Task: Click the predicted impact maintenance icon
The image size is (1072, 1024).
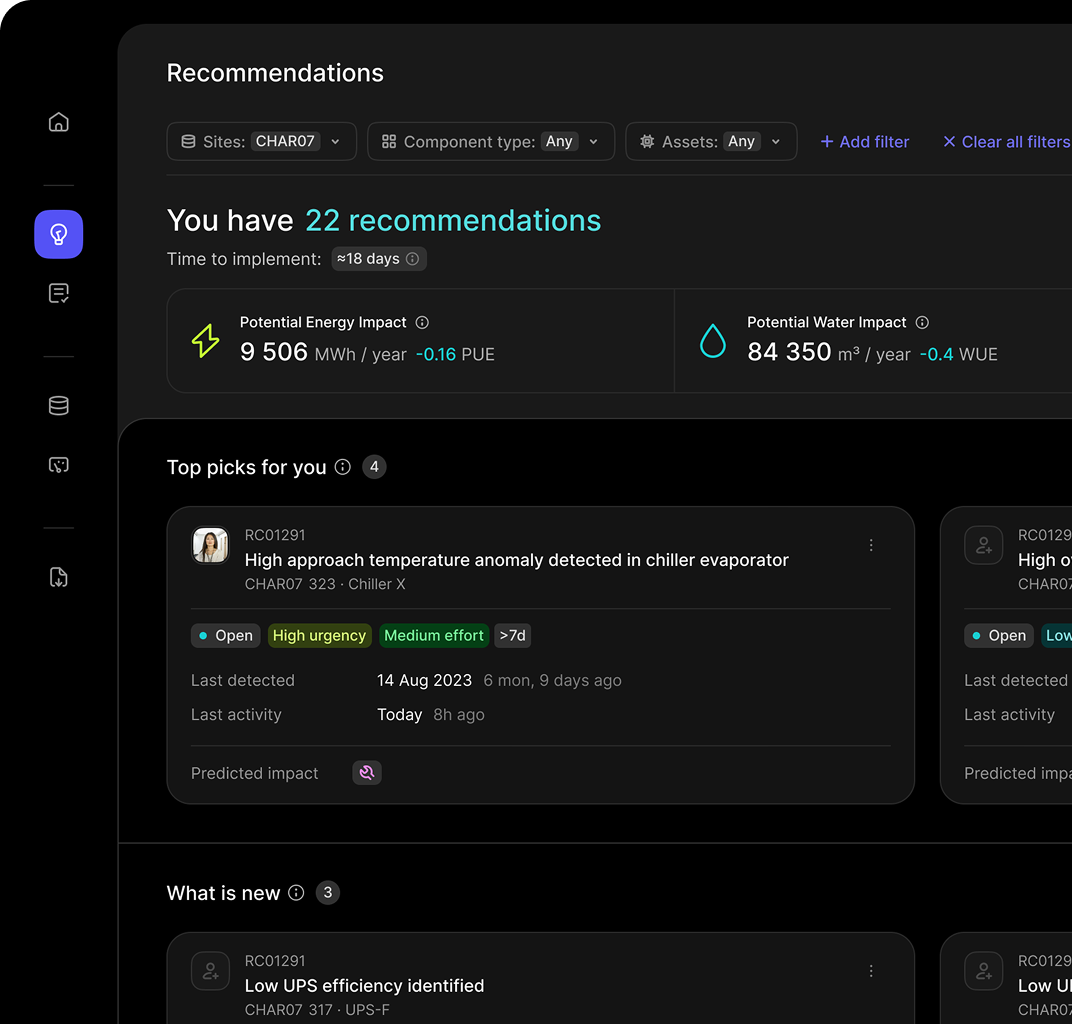Action: click(x=367, y=772)
